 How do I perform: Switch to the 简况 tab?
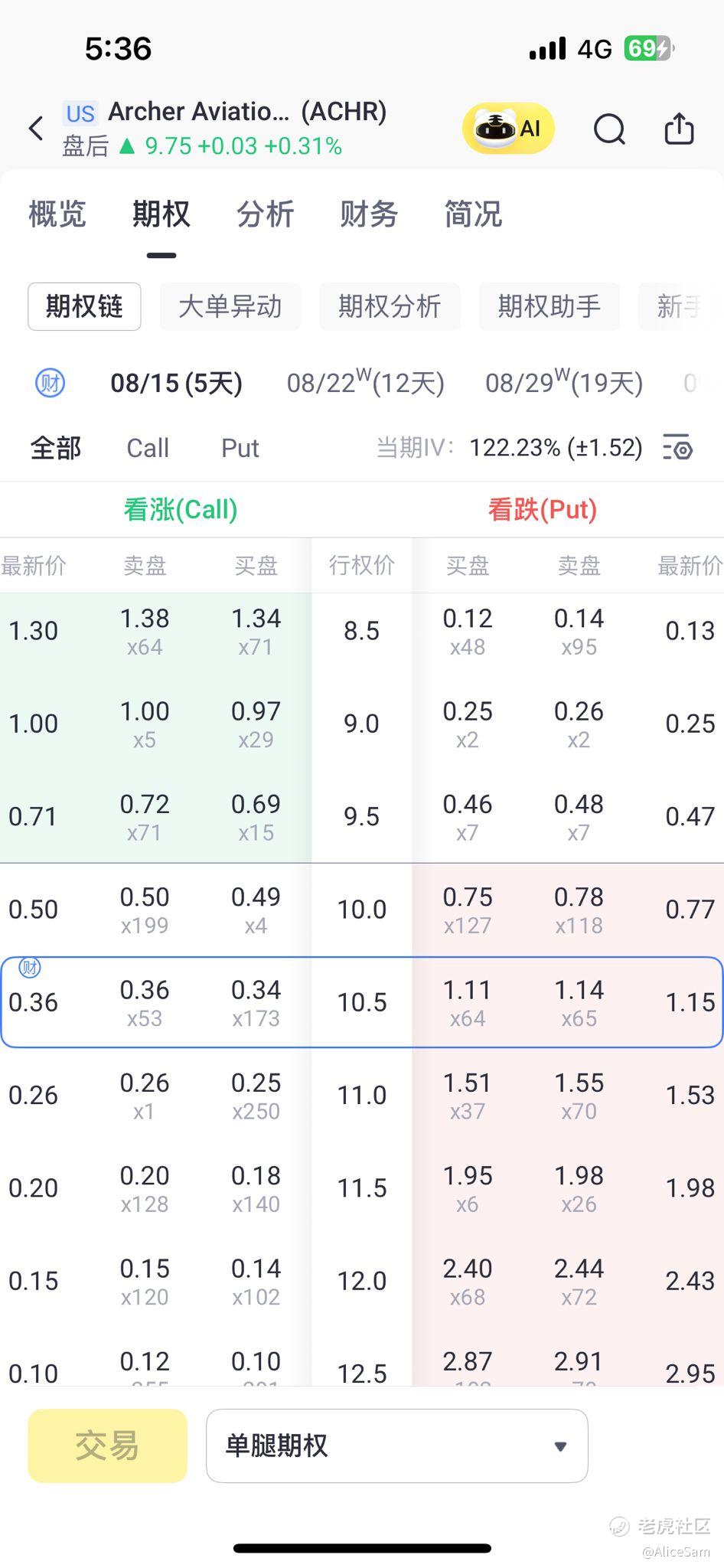[x=473, y=214]
